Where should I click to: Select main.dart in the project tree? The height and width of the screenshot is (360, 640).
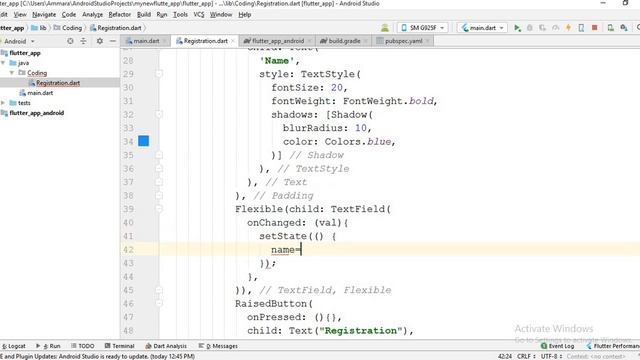pyautogui.click(x=40, y=93)
